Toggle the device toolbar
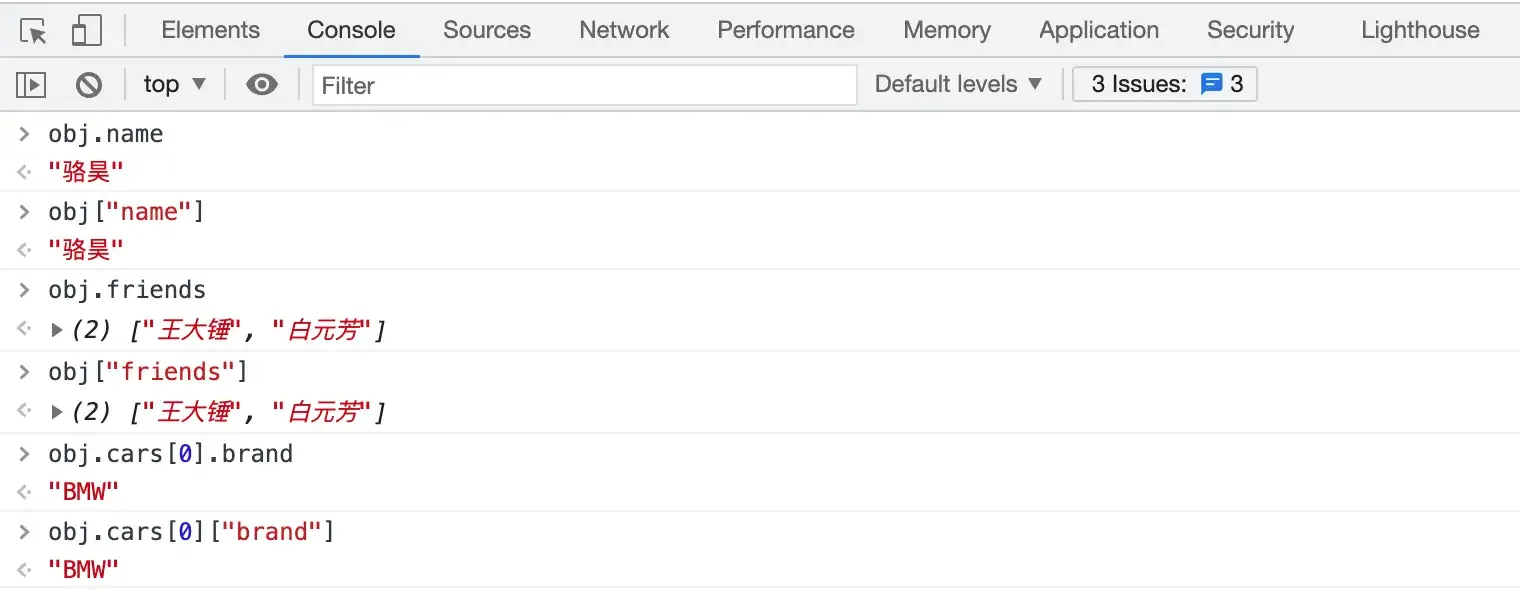 pyautogui.click(x=86, y=29)
